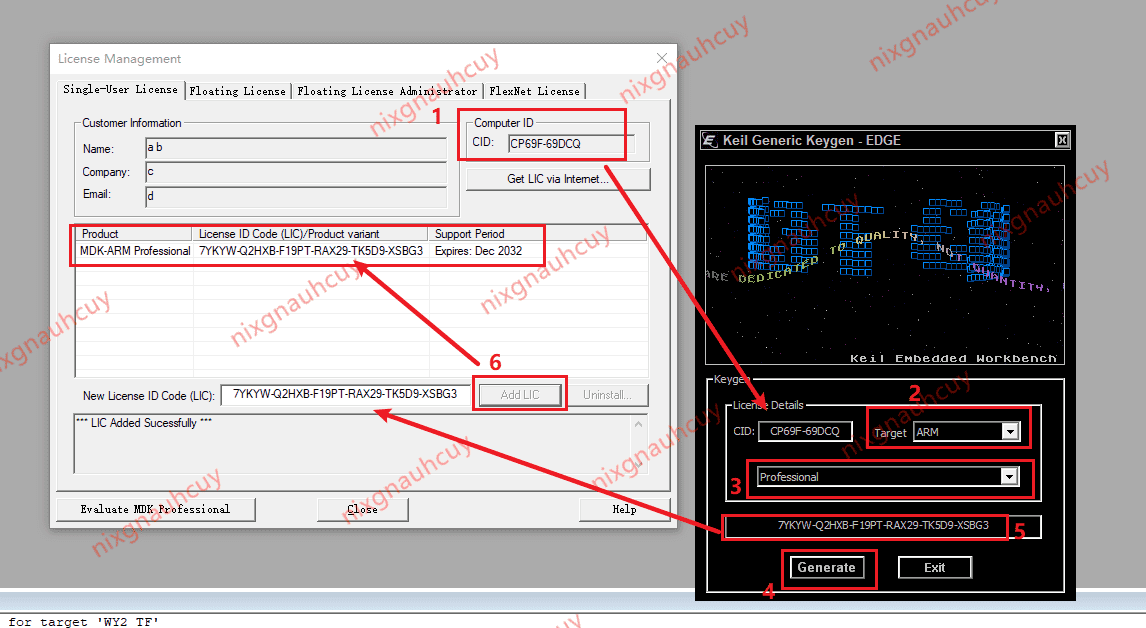Click the status box scroll up arrow
The width and height of the screenshot is (1146, 628).
point(638,424)
